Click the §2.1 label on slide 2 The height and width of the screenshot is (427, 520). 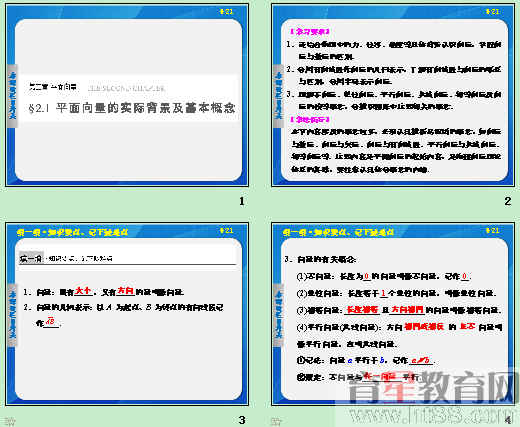pos(493,11)
